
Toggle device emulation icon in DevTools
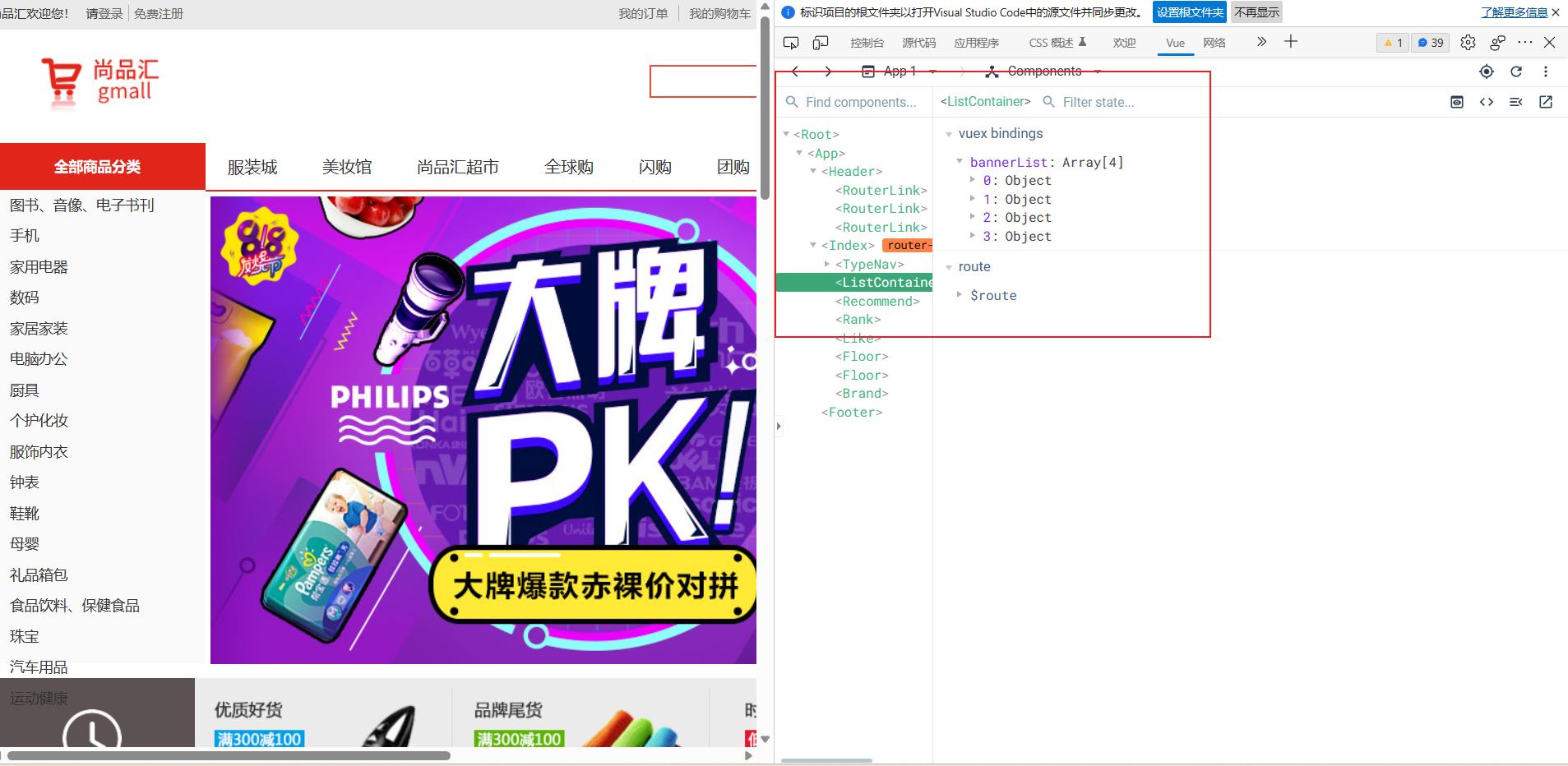[821, 43]
